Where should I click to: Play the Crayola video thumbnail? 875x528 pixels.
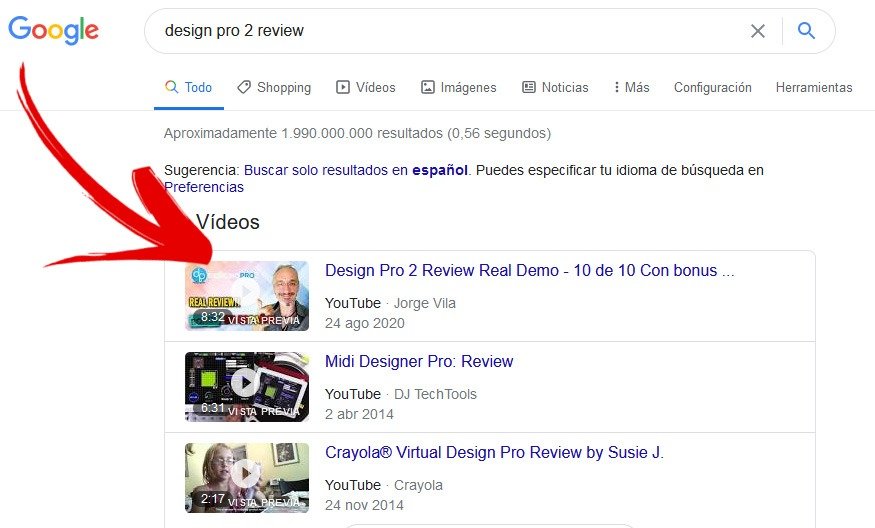[x=247, y=478]
